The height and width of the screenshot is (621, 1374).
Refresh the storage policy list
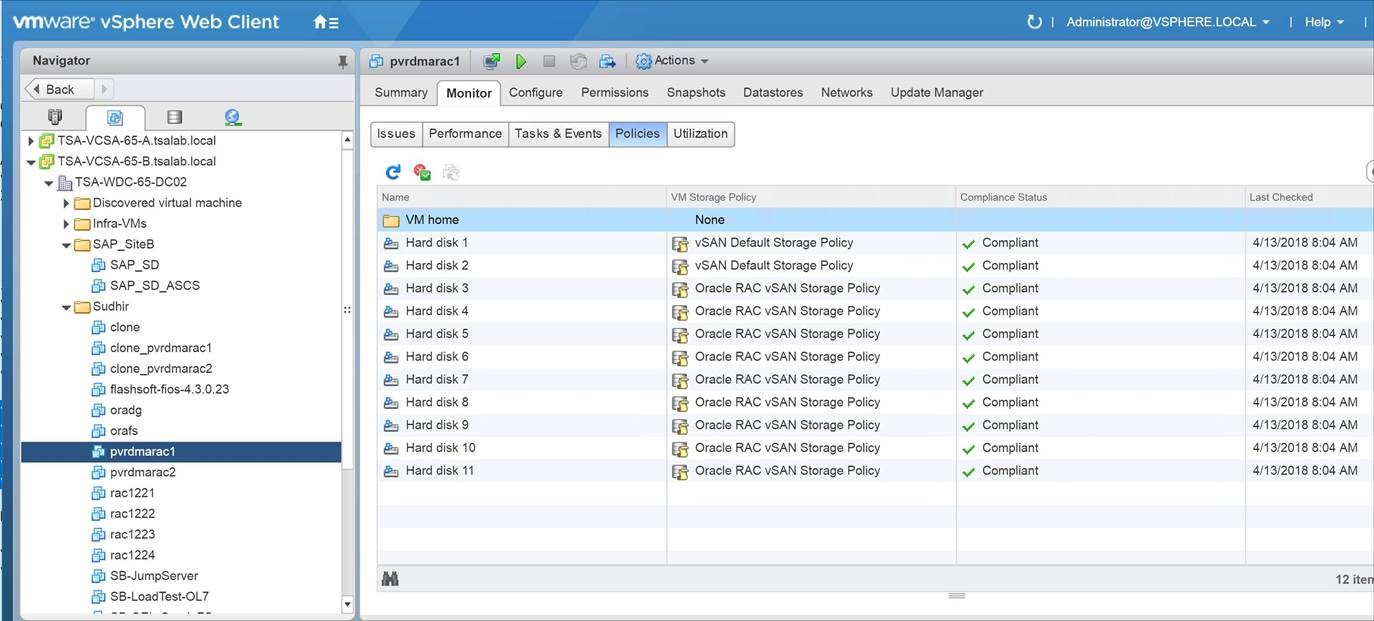tap(393, 173)
